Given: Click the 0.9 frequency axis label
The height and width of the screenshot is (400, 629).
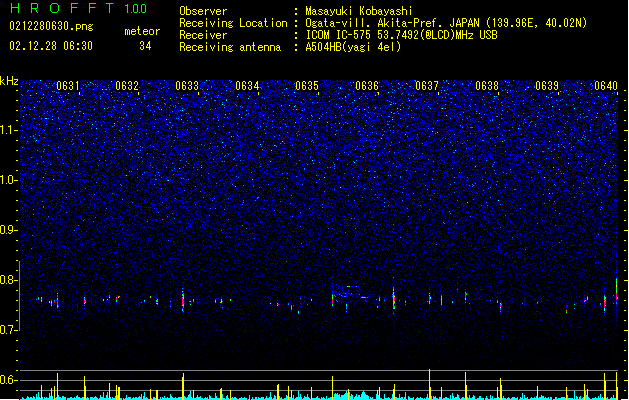Looking at the screenshot, I should [9, 230].
